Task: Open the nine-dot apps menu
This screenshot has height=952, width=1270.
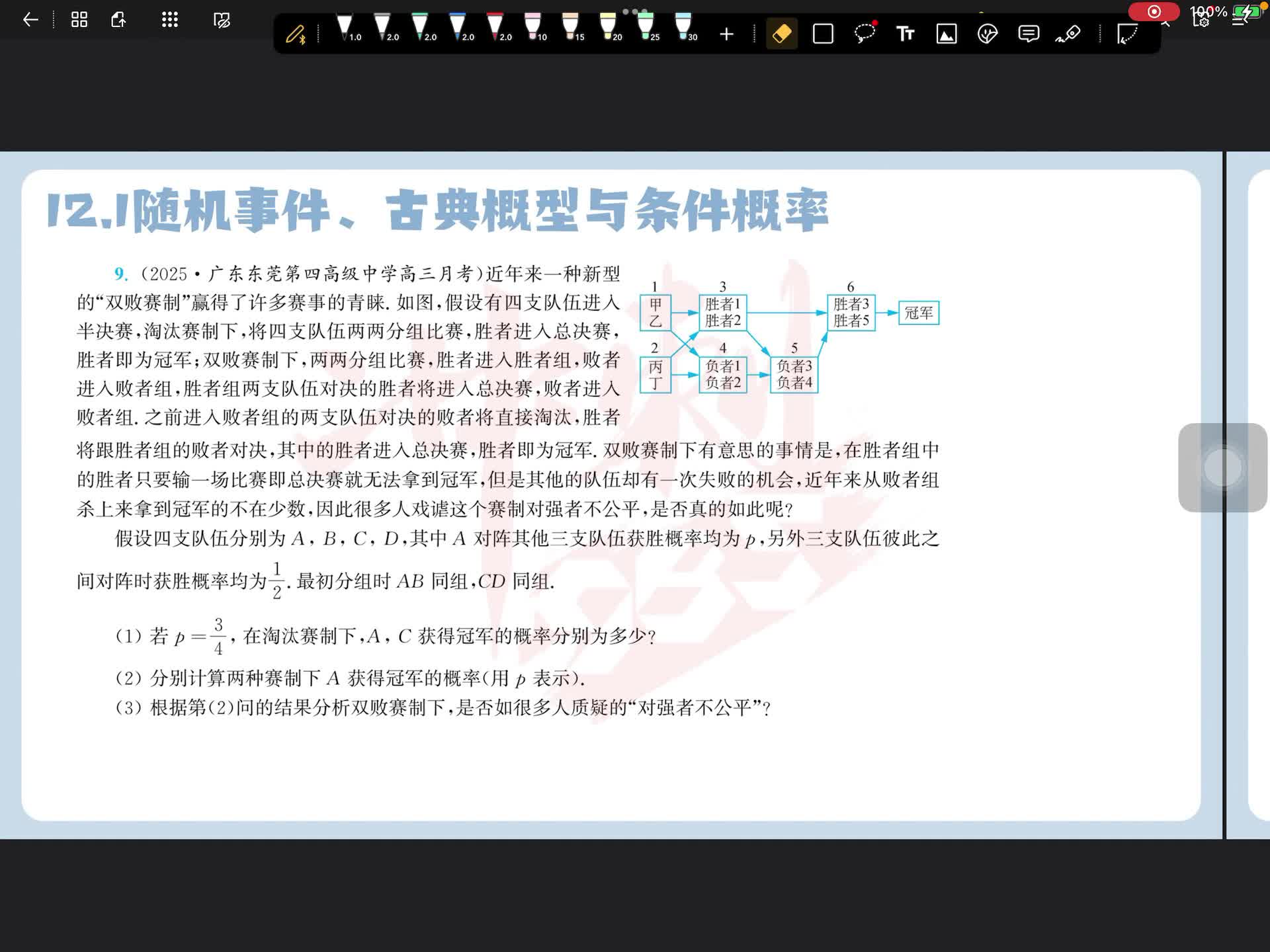Action: click(170, 20)
